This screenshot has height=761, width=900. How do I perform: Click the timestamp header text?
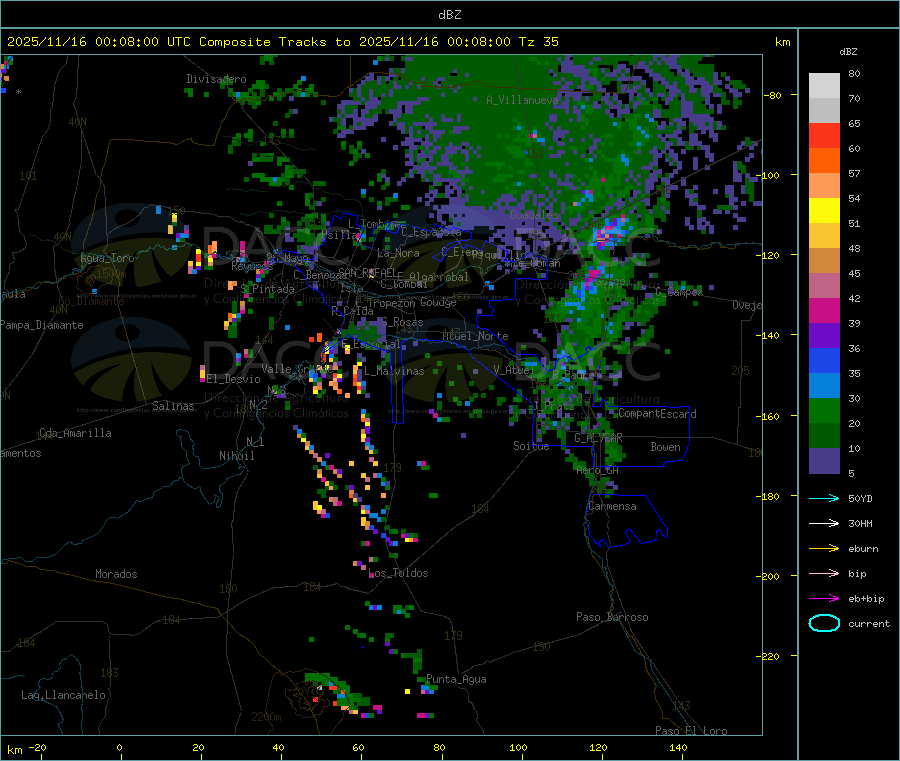tap(282, 42)
